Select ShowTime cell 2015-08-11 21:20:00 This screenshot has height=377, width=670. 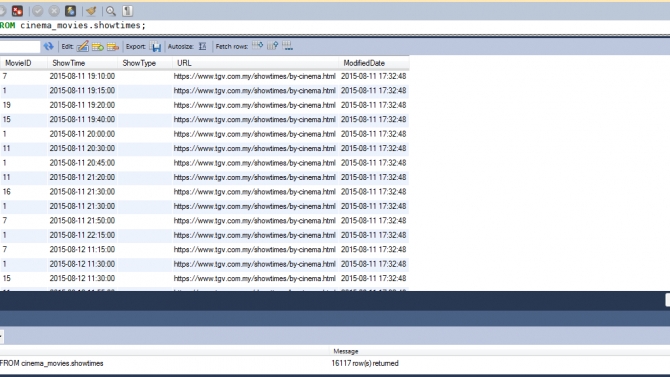pyautogui.click(x=82, y=177)
